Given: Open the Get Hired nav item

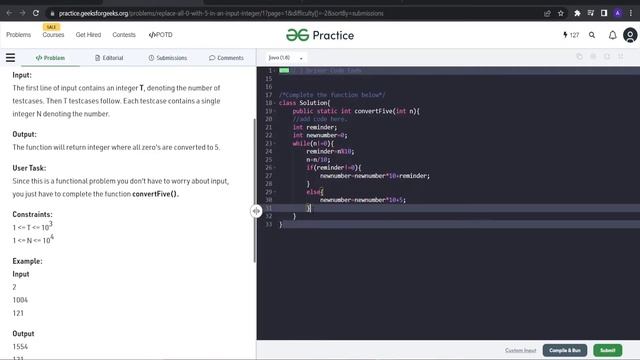Looking at the screenshot, I should pos(88,35).
